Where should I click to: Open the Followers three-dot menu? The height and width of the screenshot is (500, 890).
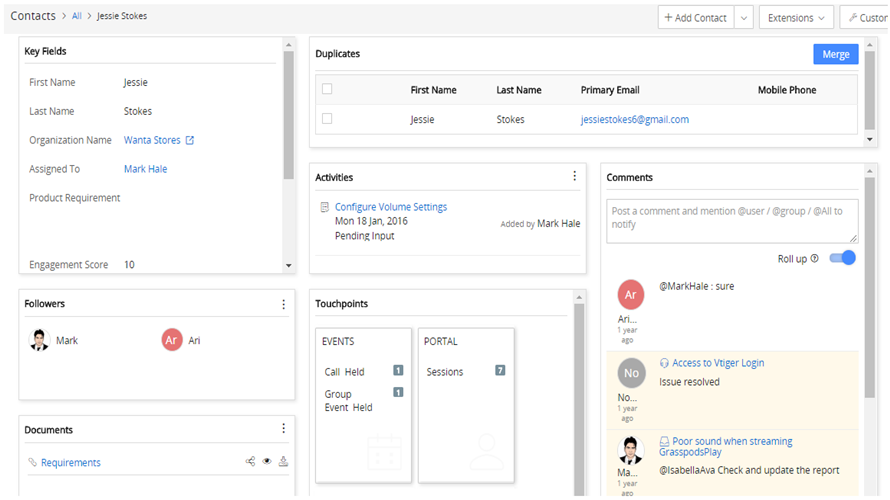283,304
